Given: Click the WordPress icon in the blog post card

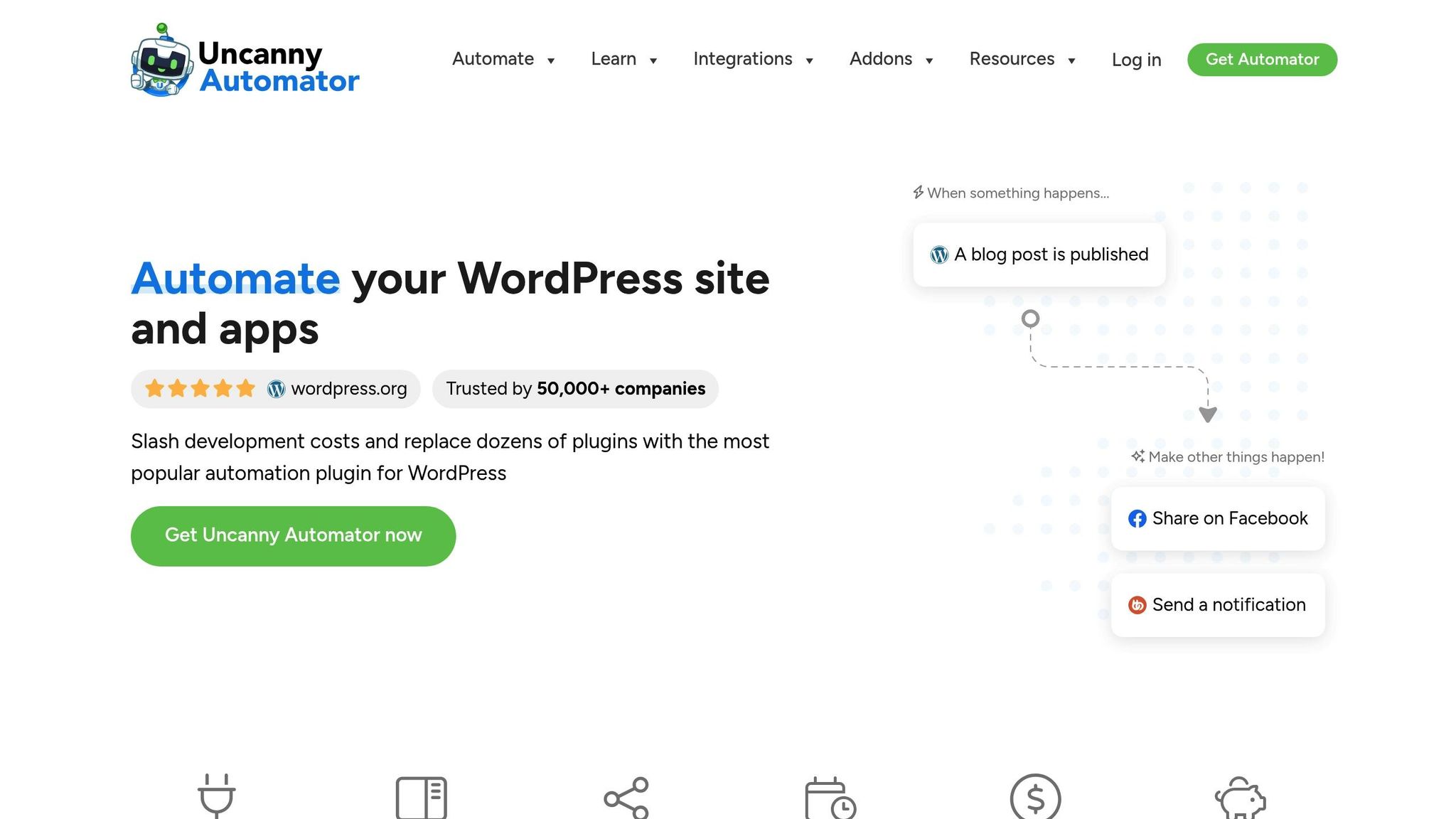Looking at the screenshot, I should tap(939, 255).
